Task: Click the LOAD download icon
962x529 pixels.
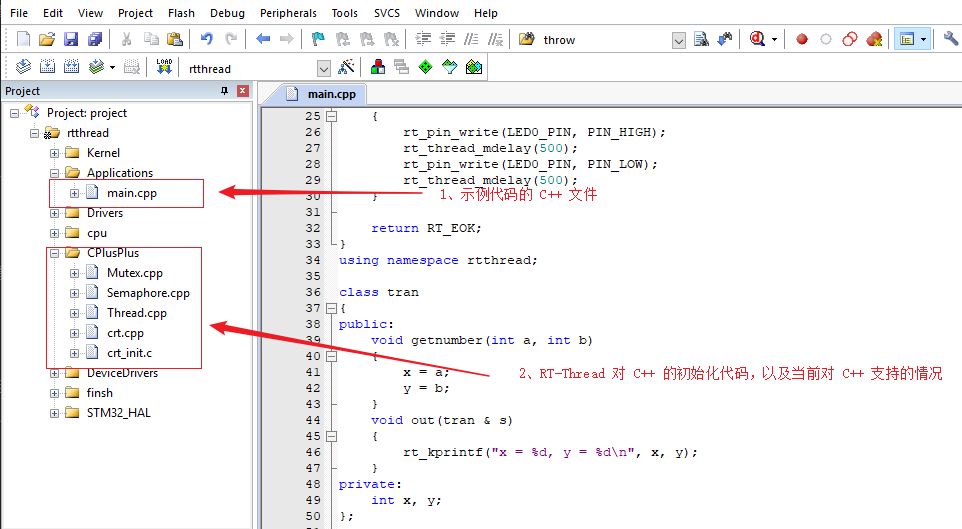Action: 164,66
